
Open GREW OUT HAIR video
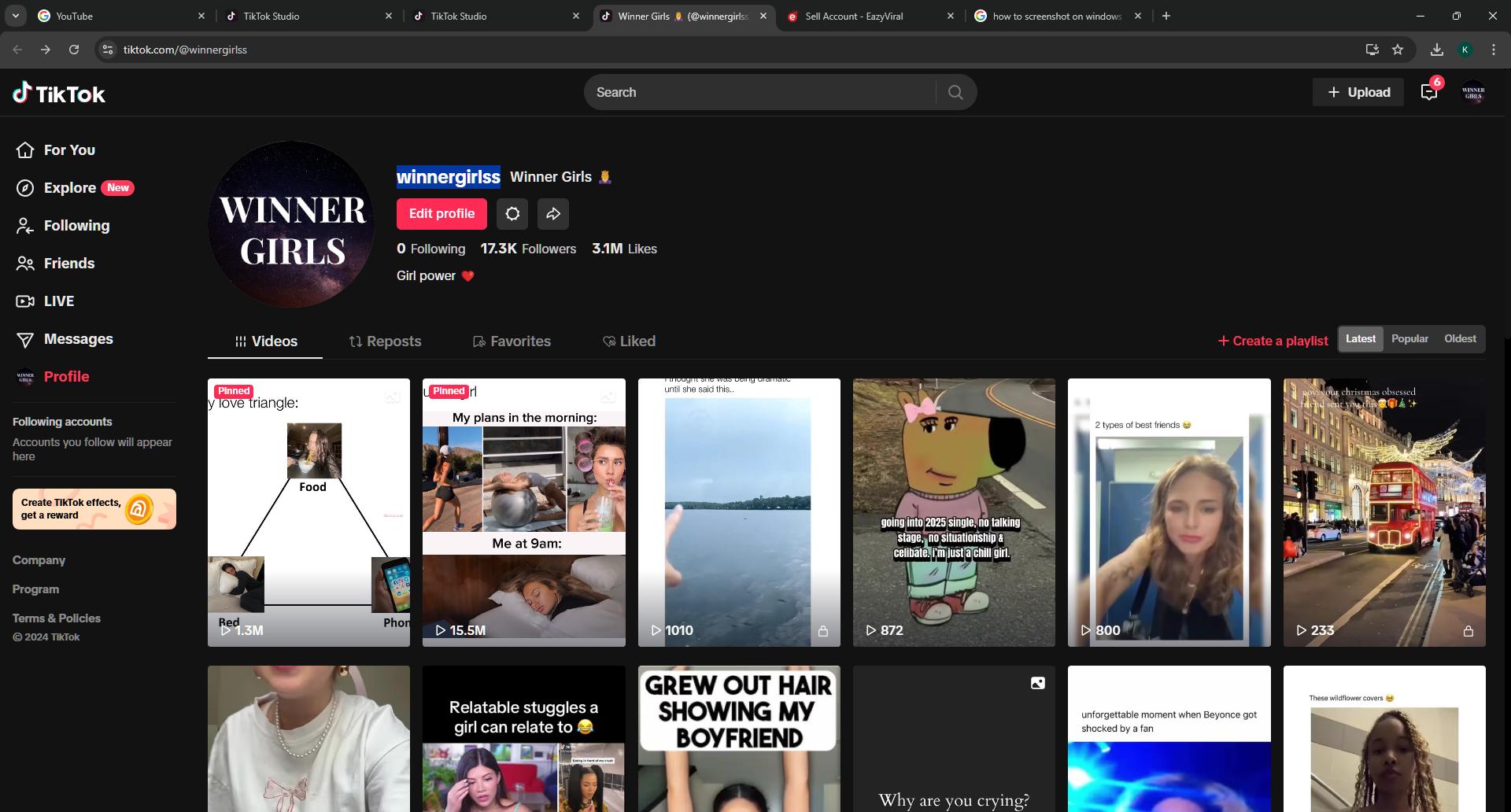739,739
